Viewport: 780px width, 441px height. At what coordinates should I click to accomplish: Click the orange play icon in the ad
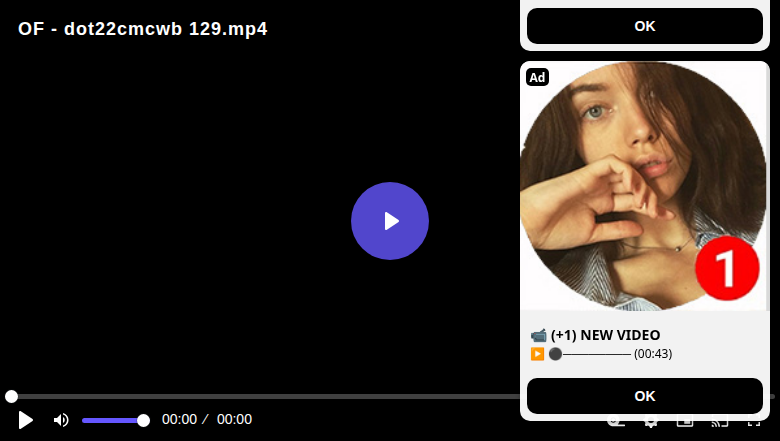pyautogui.click(x=537, y=353)
